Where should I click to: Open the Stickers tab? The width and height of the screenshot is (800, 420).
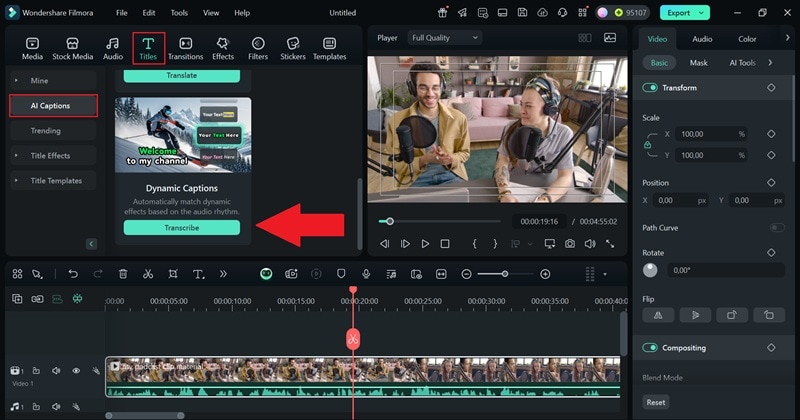click(293, 49)
